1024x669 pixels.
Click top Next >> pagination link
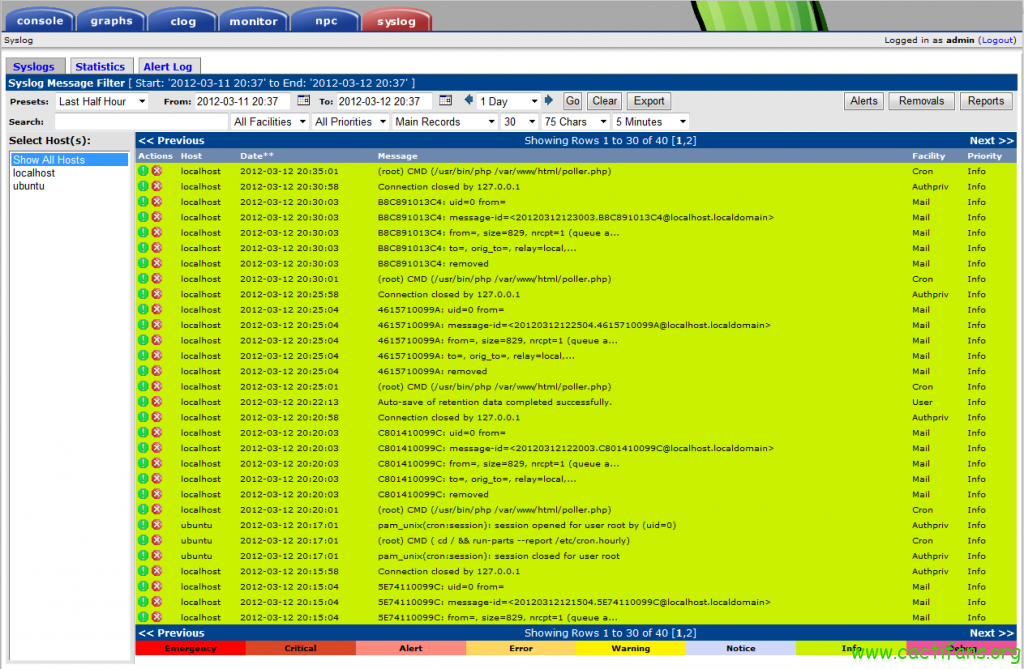(x=991, y=140)
